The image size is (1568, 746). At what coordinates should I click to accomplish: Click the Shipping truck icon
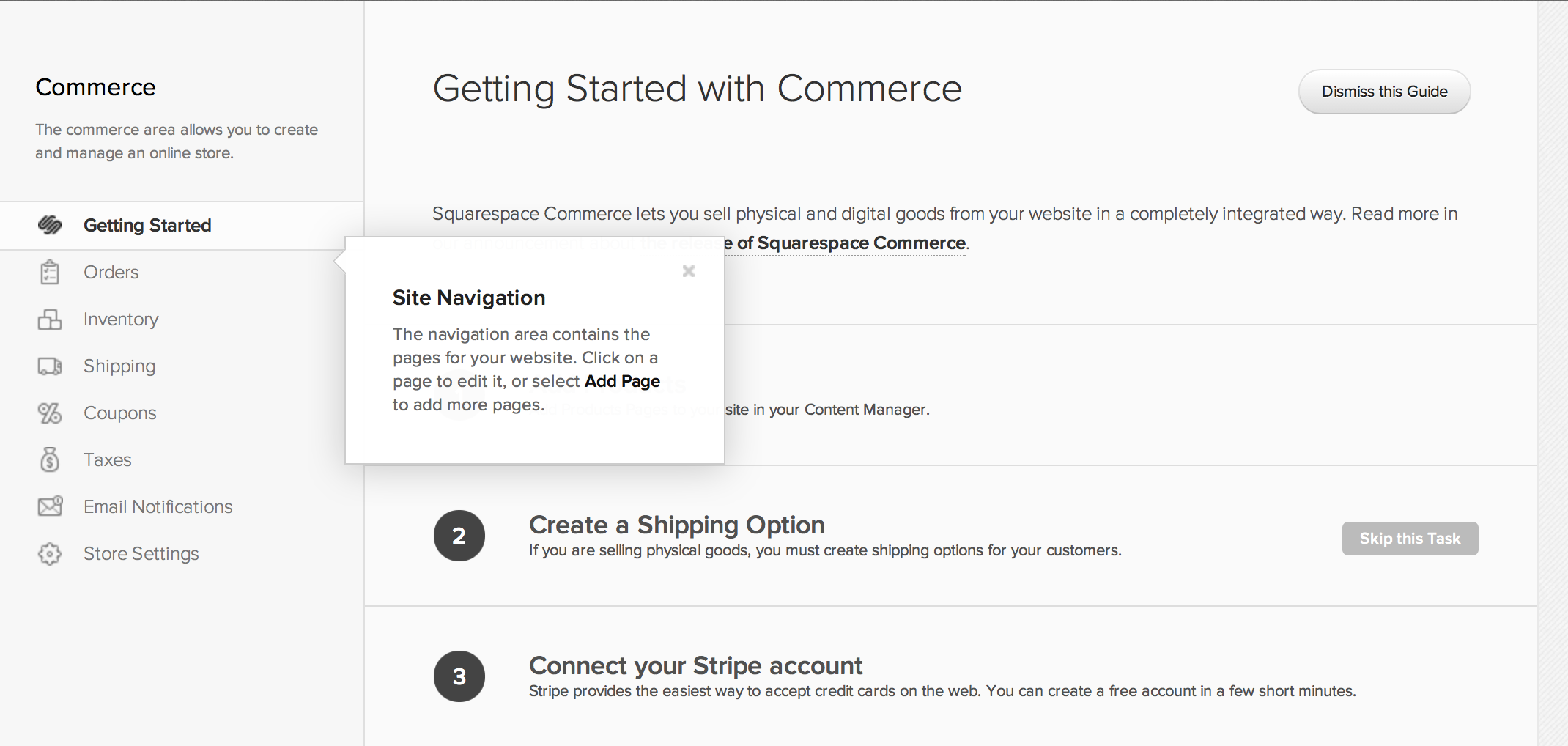pos(50,366)
